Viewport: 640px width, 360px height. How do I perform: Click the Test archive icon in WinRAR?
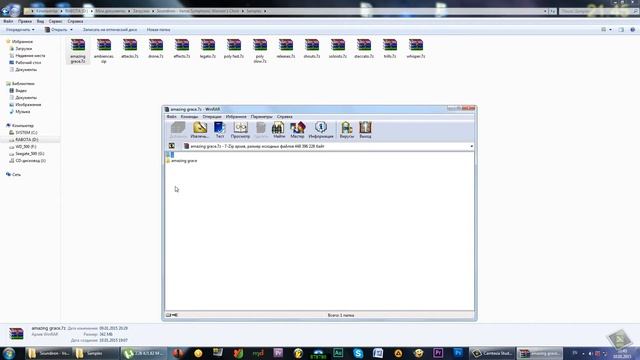(x=220, y=130)
